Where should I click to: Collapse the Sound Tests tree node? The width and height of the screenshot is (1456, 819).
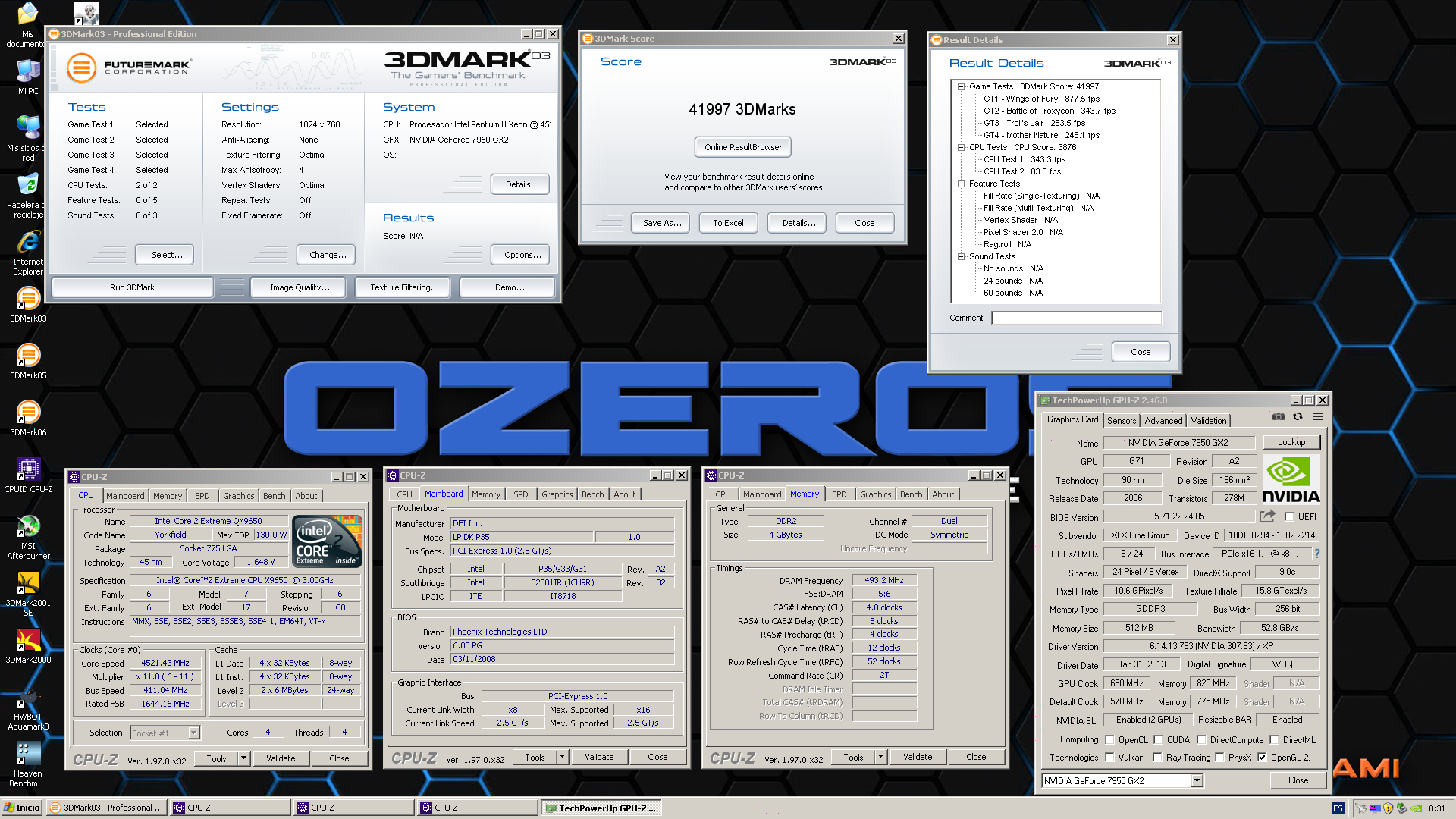[x=961, y=256]
